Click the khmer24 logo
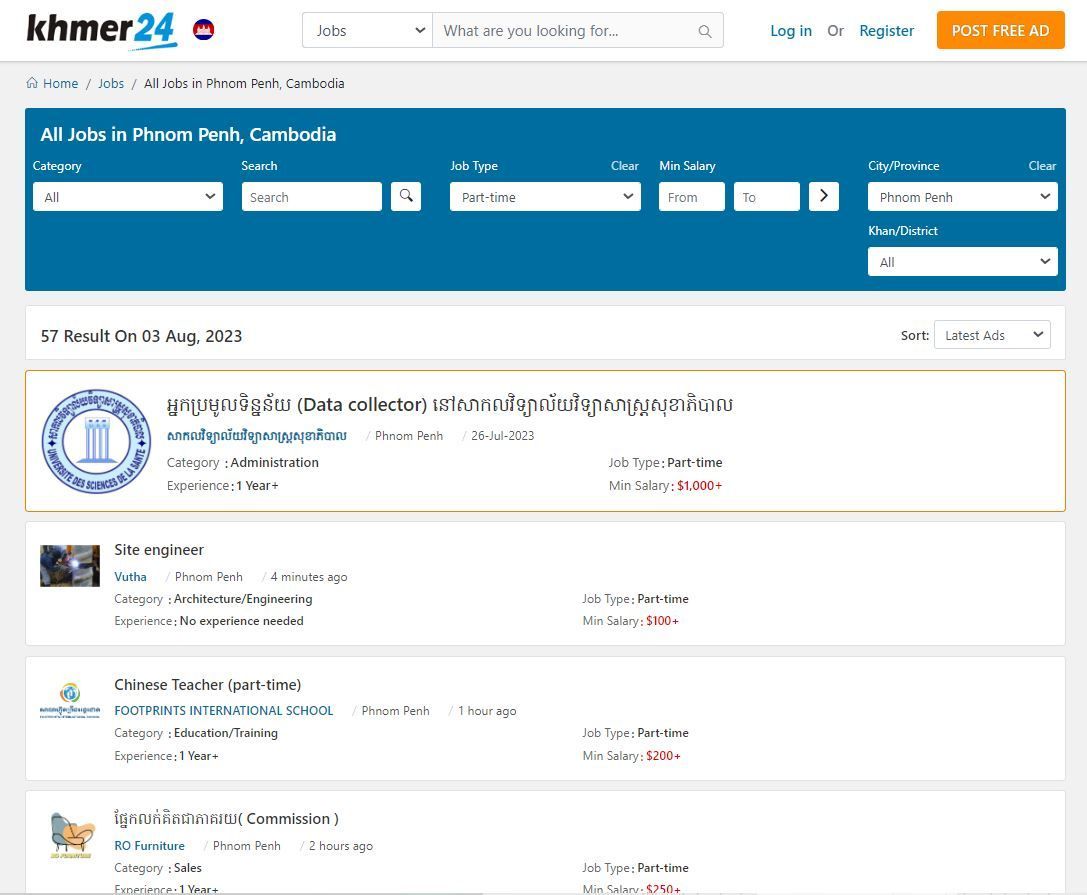 pos(101,30)
